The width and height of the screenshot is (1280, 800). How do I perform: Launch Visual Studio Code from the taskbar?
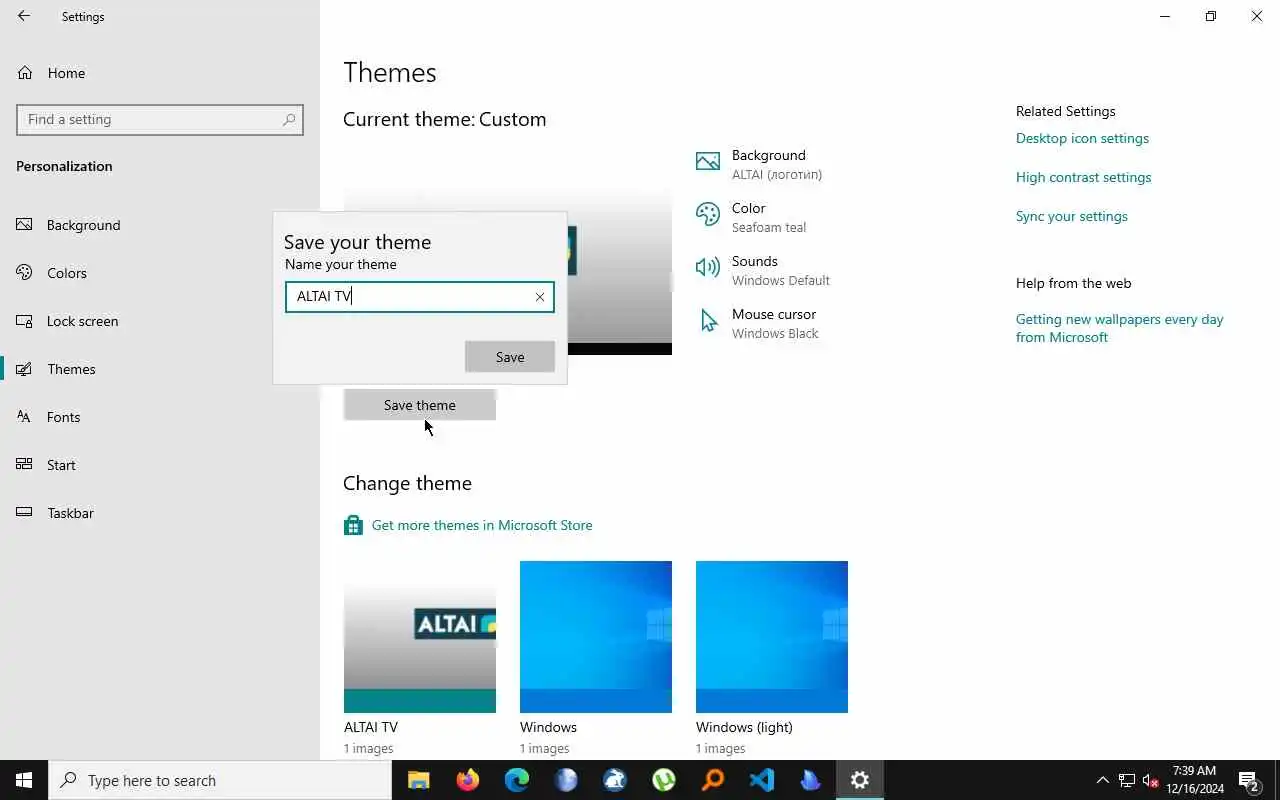point(761,780)
